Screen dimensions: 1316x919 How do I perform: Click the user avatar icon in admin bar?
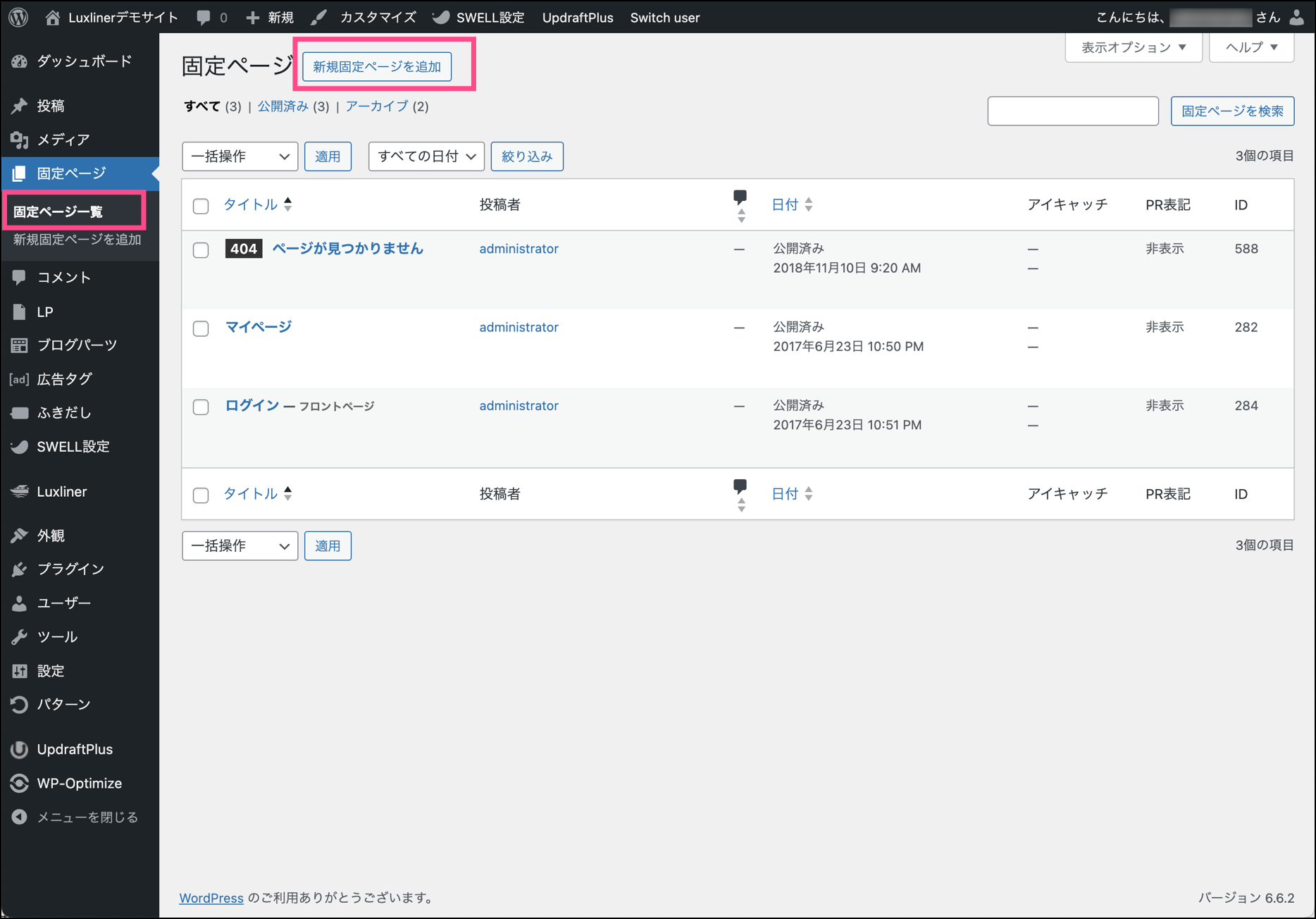(1297, 18)
